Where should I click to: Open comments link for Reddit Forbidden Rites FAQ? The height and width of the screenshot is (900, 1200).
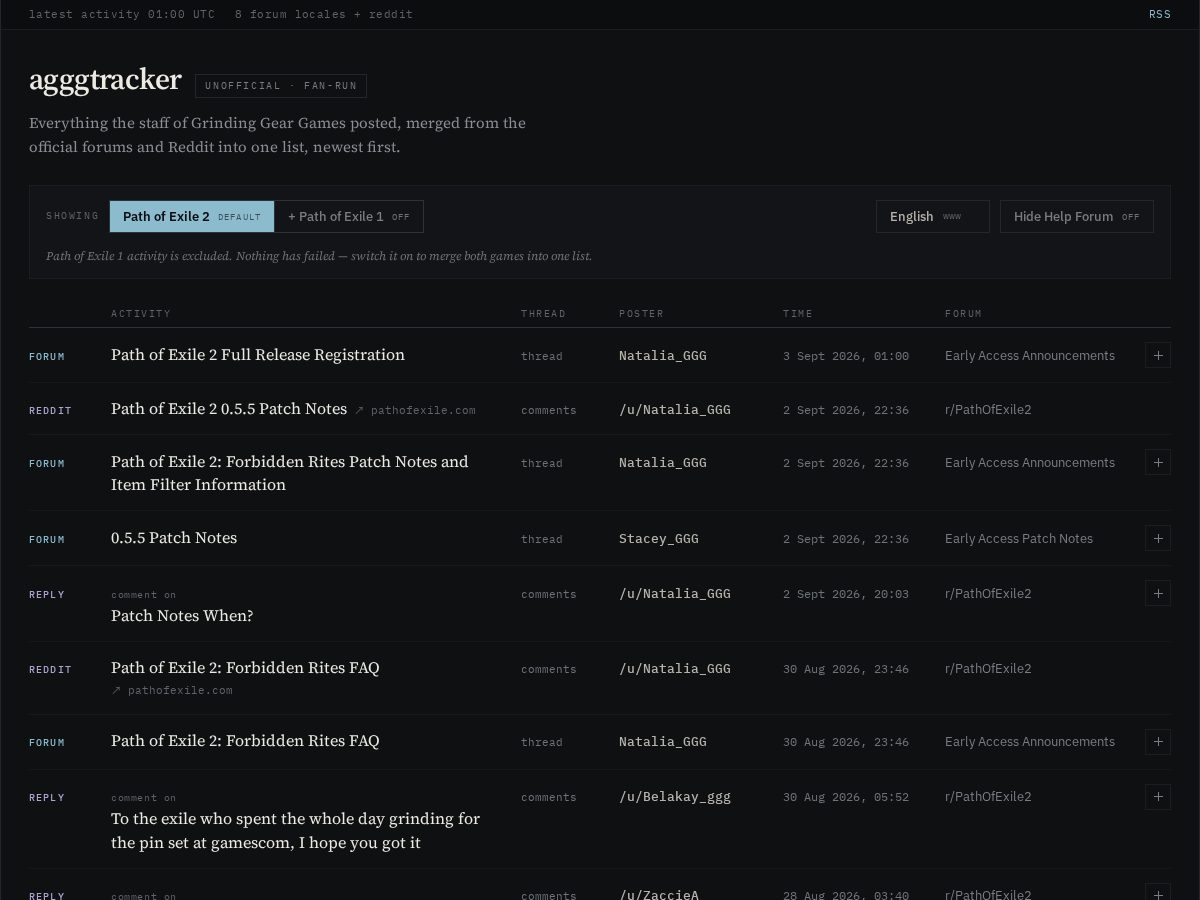(548, 669)
